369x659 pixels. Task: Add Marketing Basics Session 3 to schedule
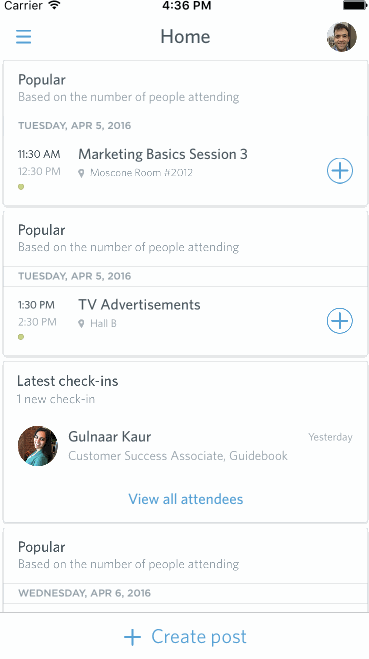340,171
